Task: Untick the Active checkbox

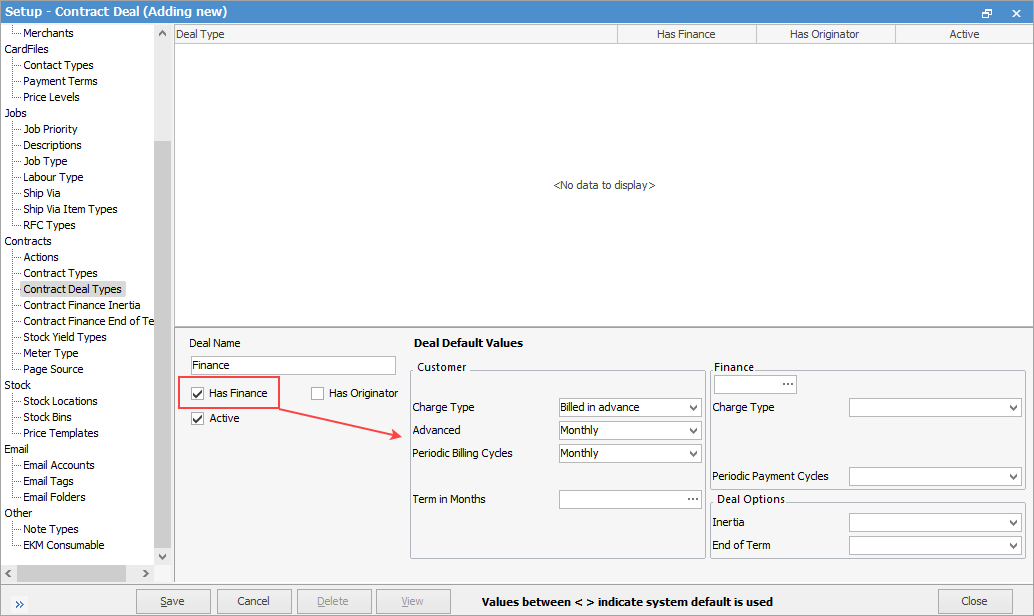Action: tap(197, 419)
